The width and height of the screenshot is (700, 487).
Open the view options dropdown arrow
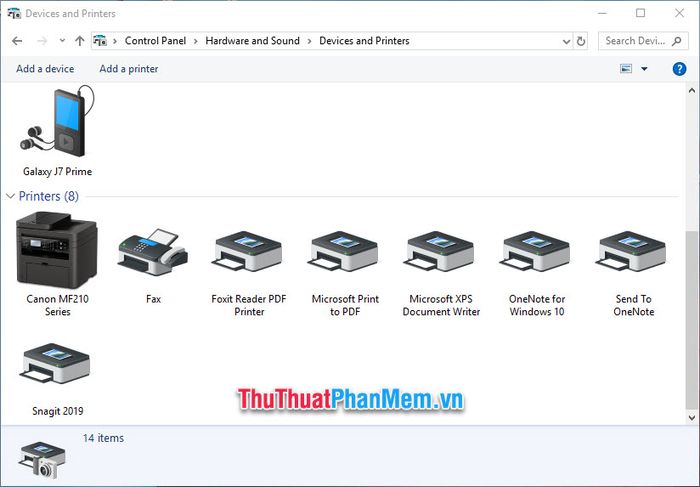[x=644, y=69]
